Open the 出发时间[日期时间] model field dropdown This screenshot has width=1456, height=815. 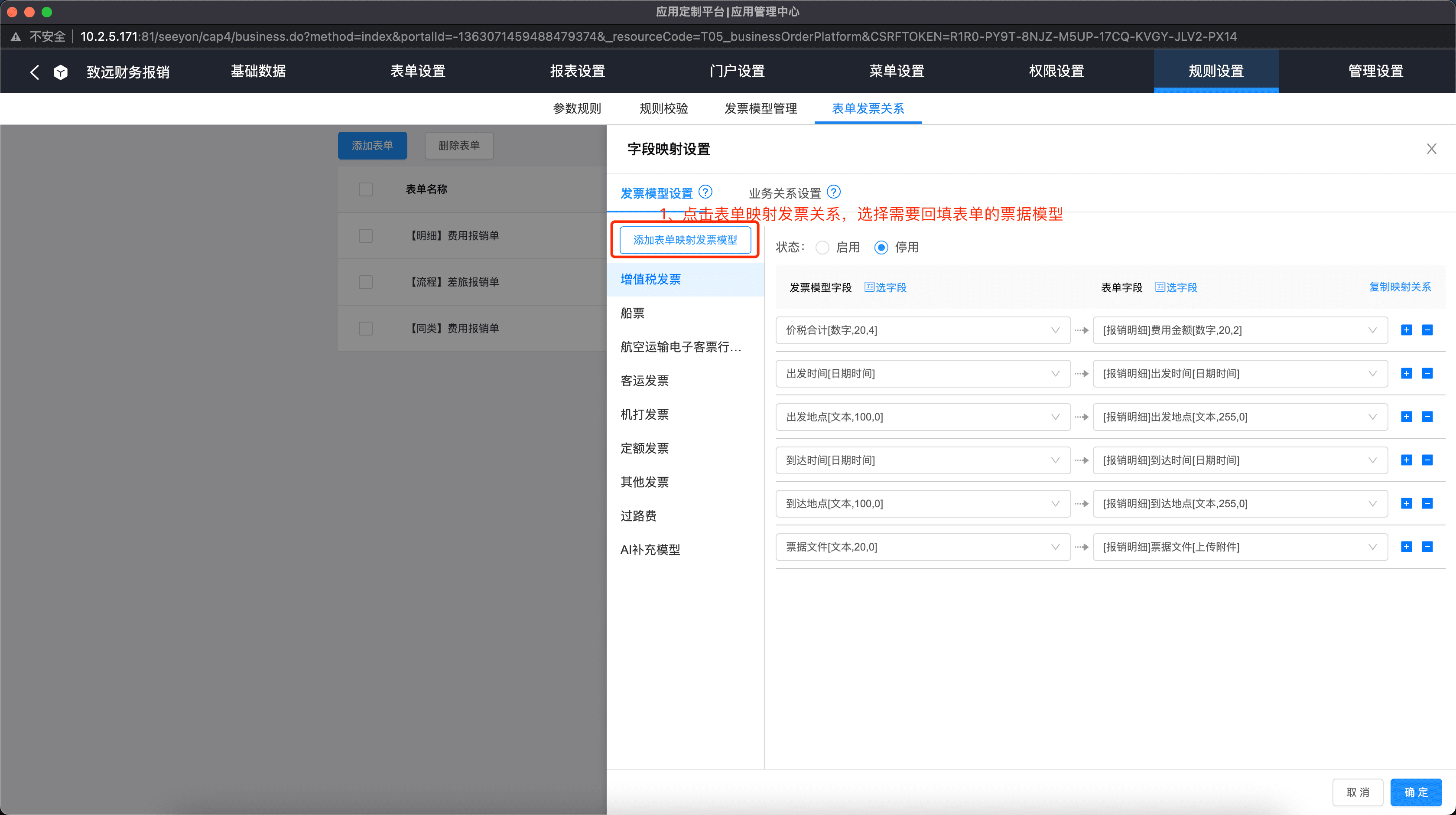[x=923, y=374]
